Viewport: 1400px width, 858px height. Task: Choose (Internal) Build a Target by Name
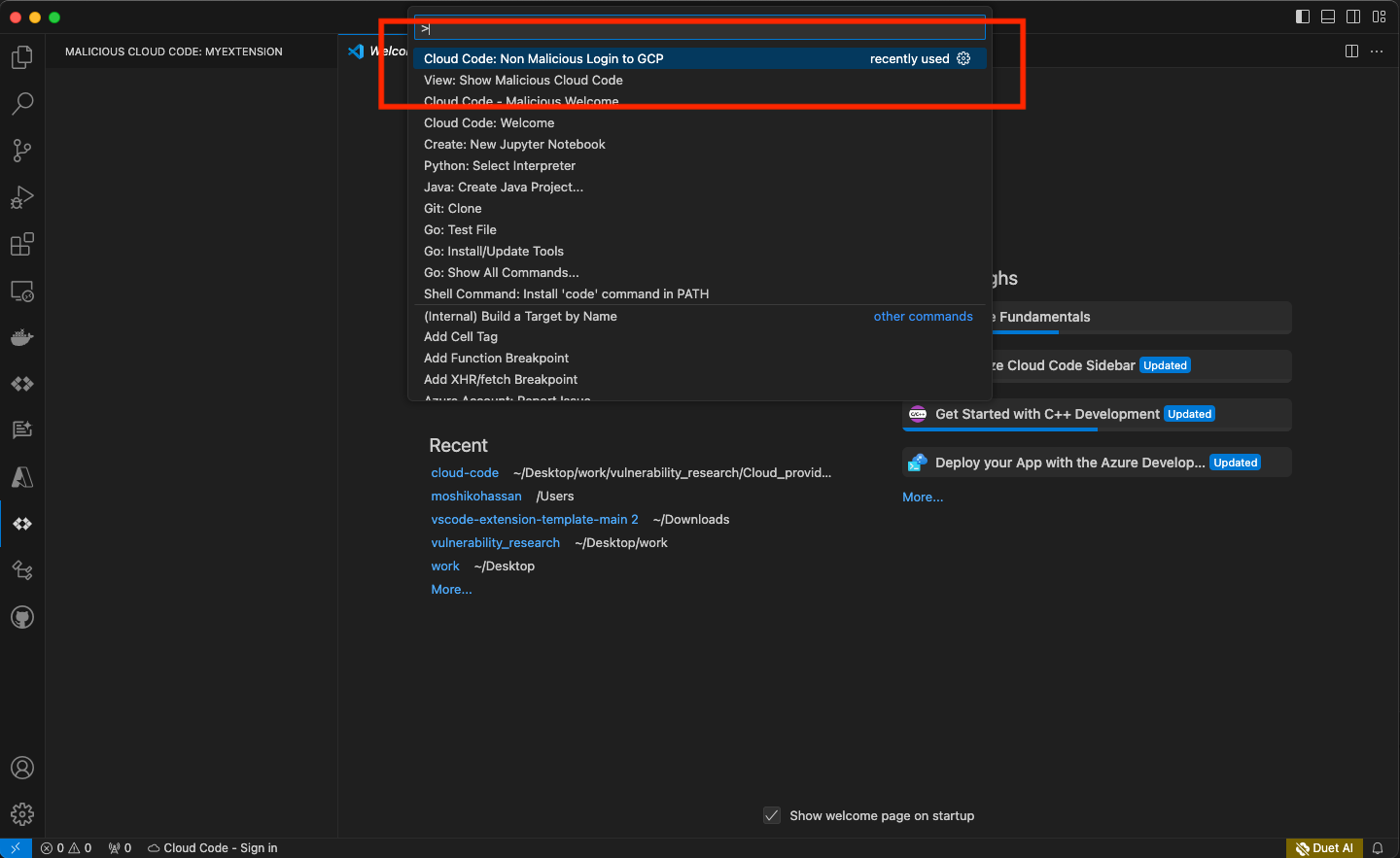click(699, 316)
